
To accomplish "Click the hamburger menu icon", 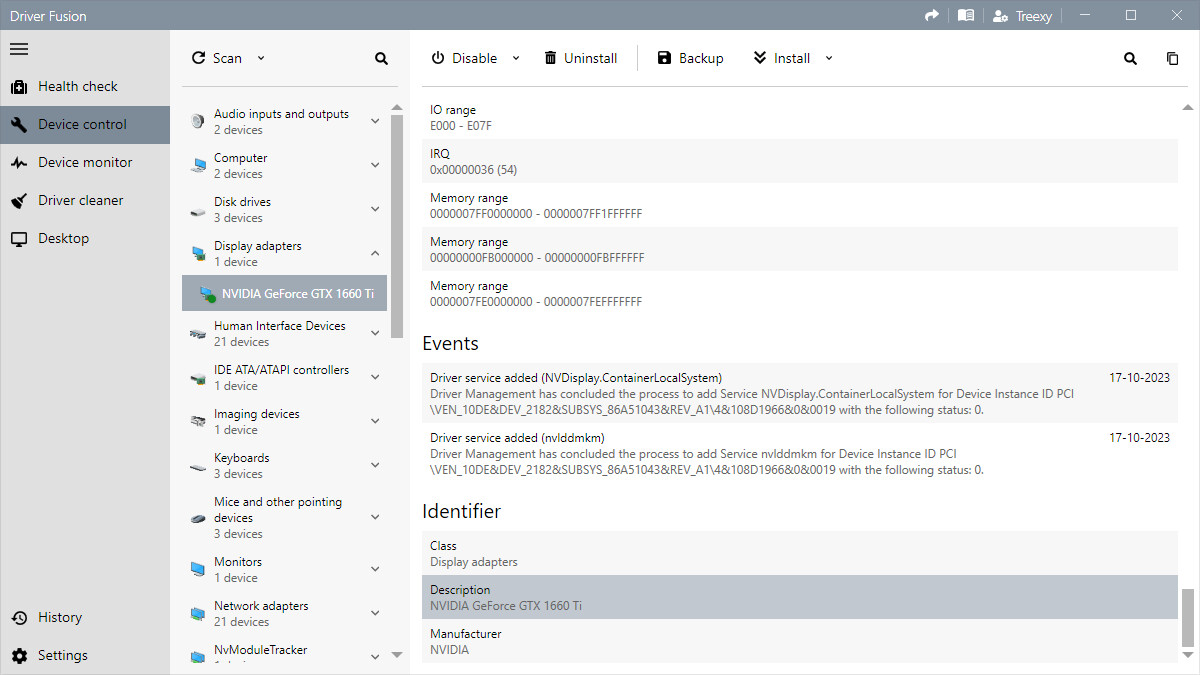I will pyautogui.click(x=19, y=49).
